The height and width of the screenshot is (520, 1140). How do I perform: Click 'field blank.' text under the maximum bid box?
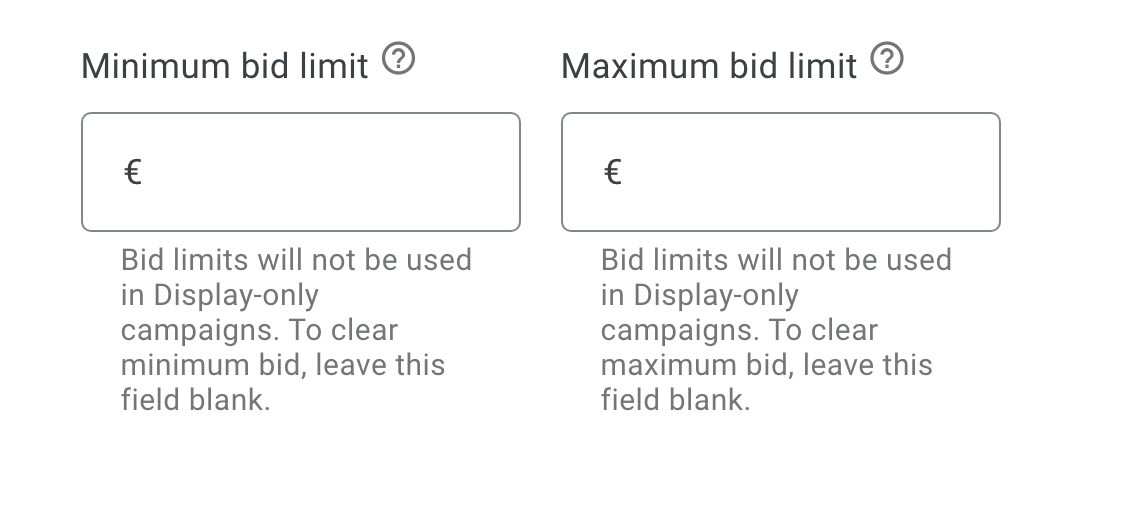click(x=675, y=400)
